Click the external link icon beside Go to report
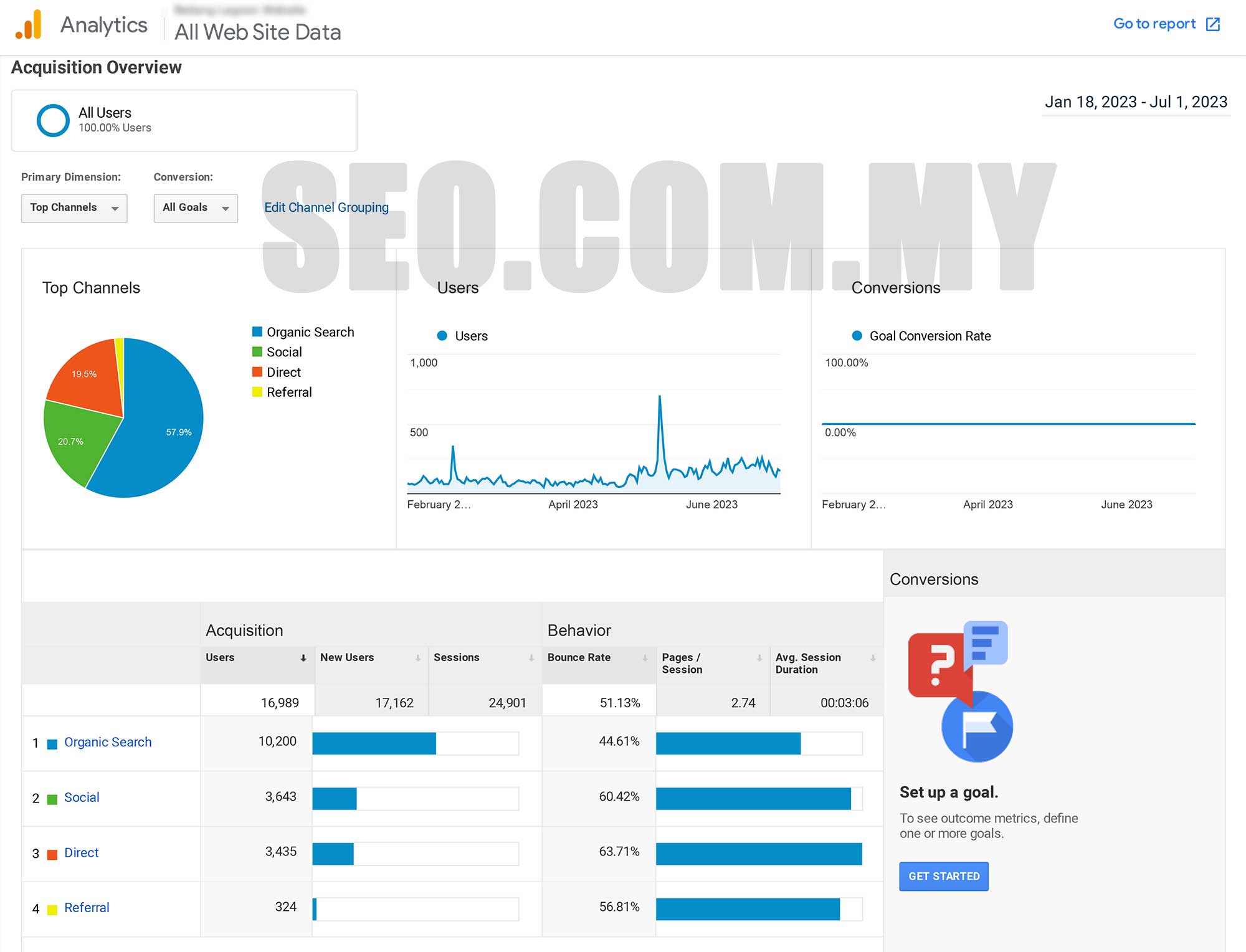 [1212, 24]
